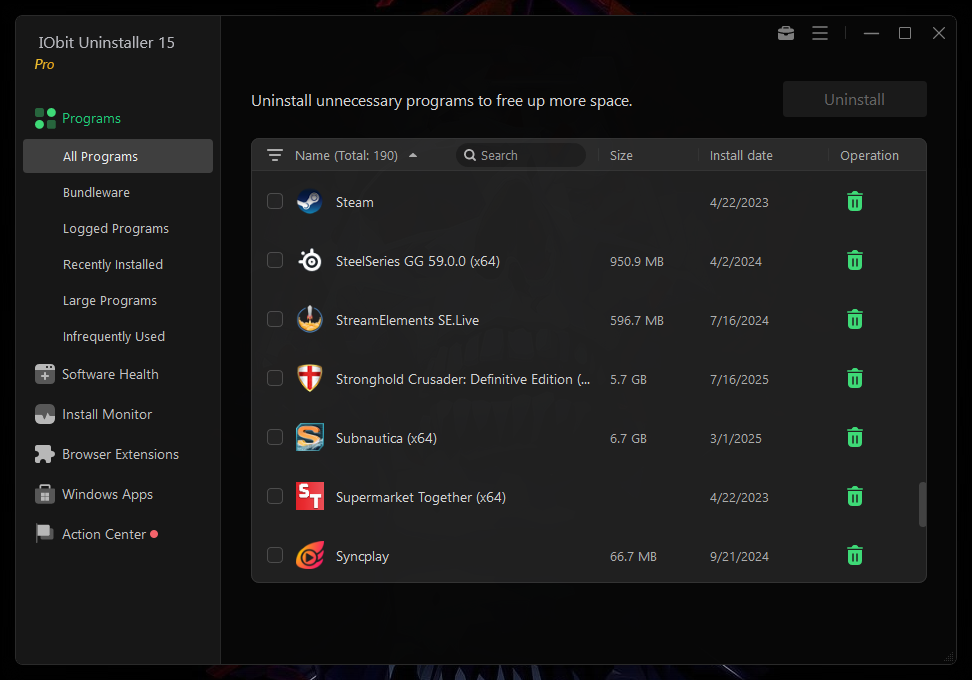Image resolution: width=972 pixels, height=680 pixels.
Task: Toggle name sort order arrow
Action: click(413, 155)
